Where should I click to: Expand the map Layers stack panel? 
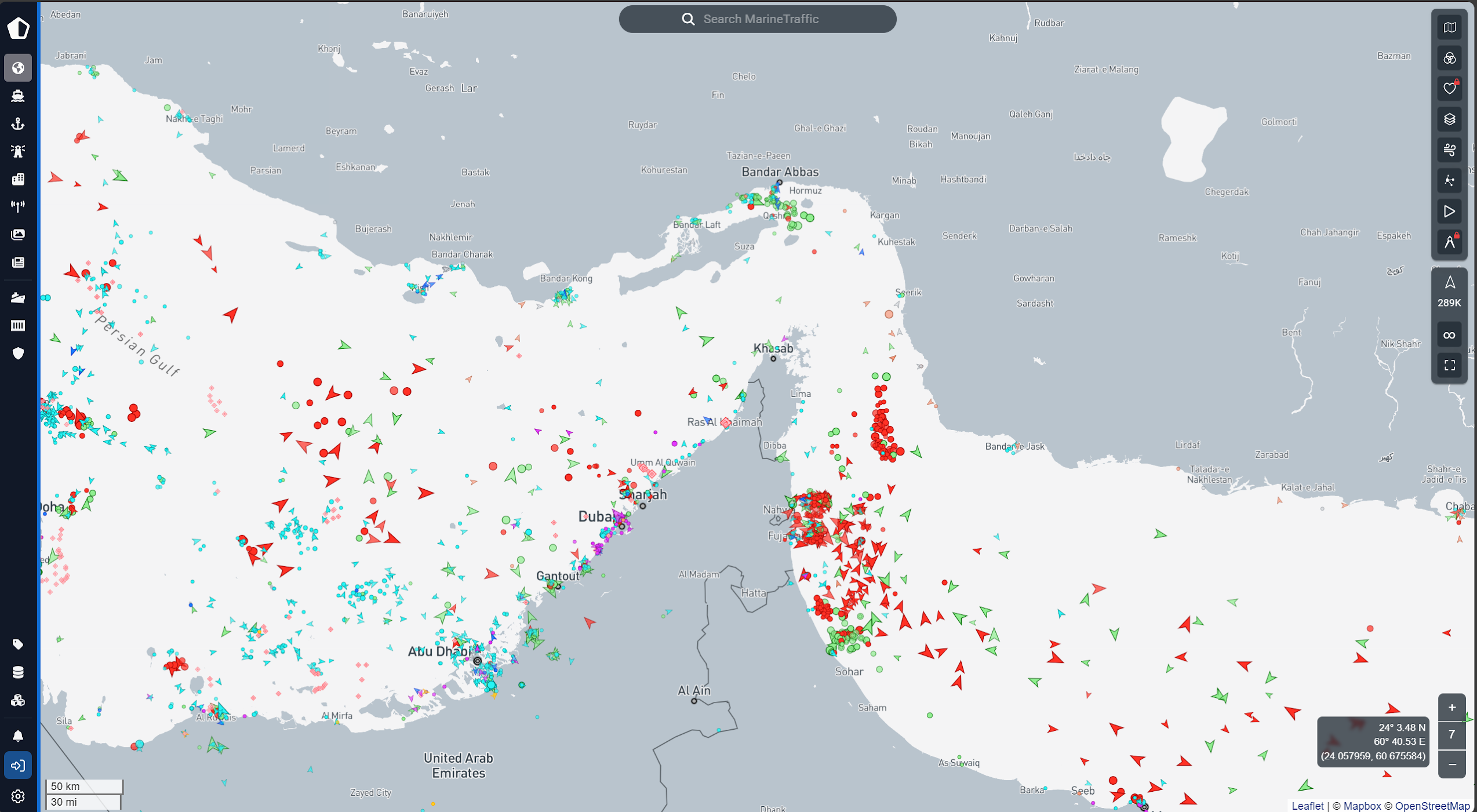pyautogui.click(x=1449, y=119)
